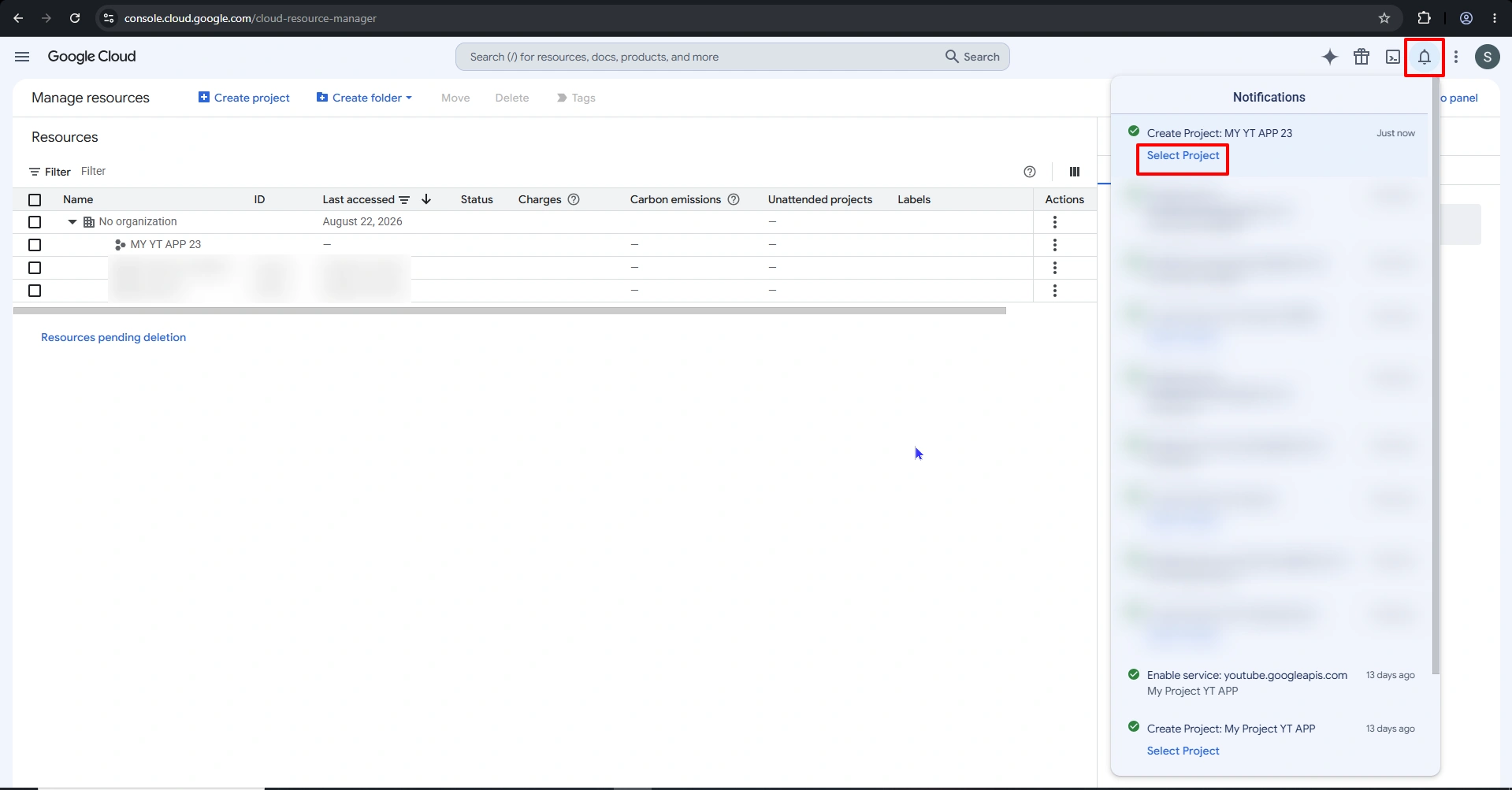
Task: Open the table help question icon
Action: coord(1030,172)
